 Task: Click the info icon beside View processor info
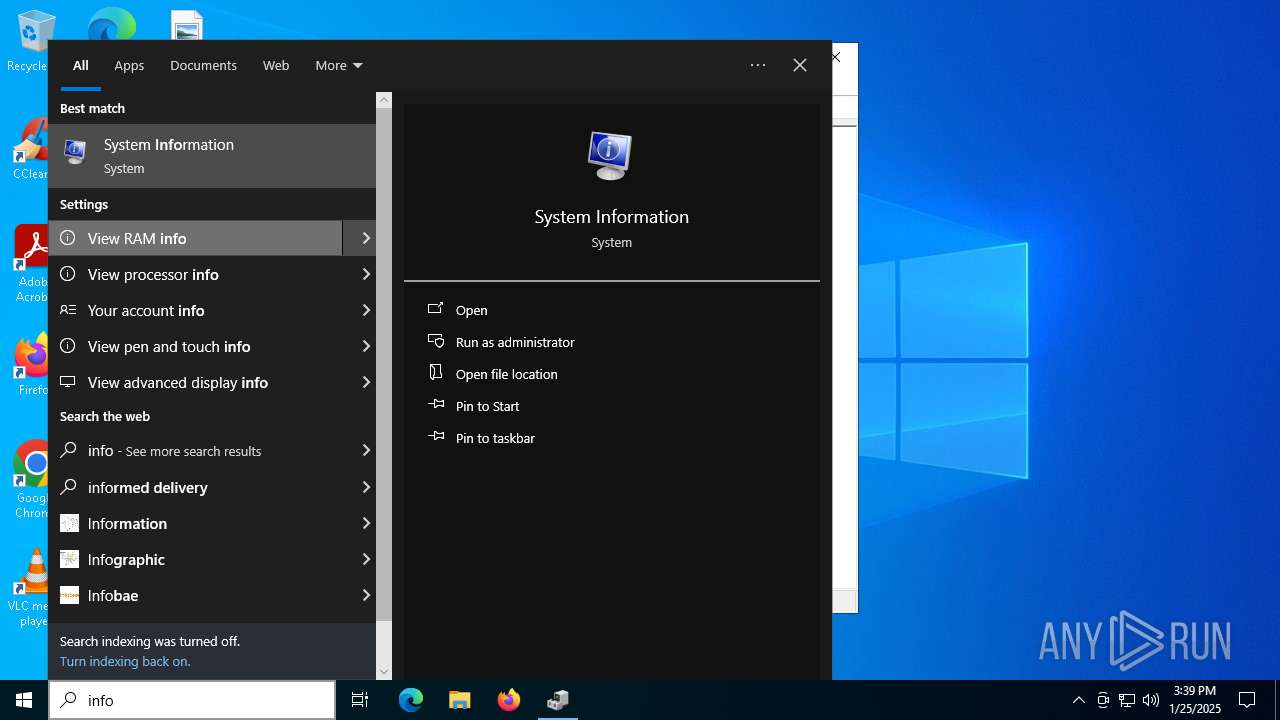(68, 274)
